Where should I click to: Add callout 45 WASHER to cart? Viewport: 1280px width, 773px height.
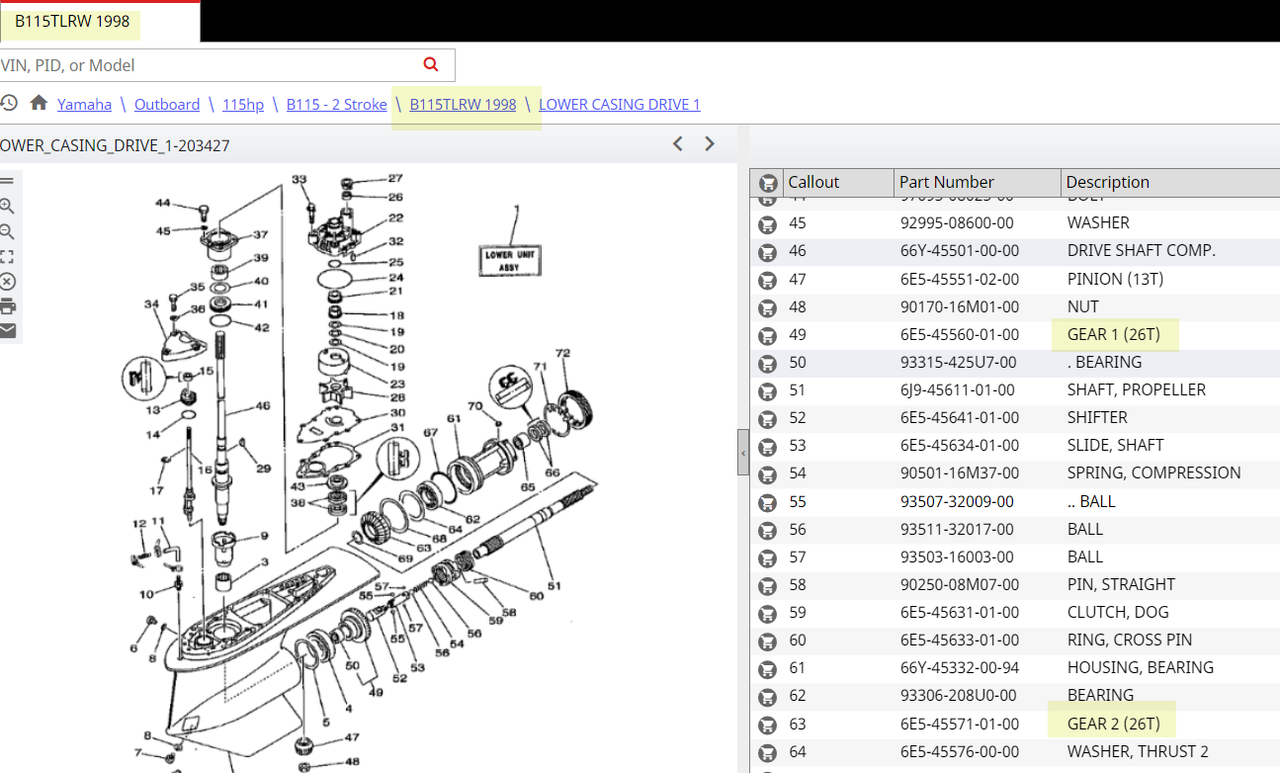(767, 224)
